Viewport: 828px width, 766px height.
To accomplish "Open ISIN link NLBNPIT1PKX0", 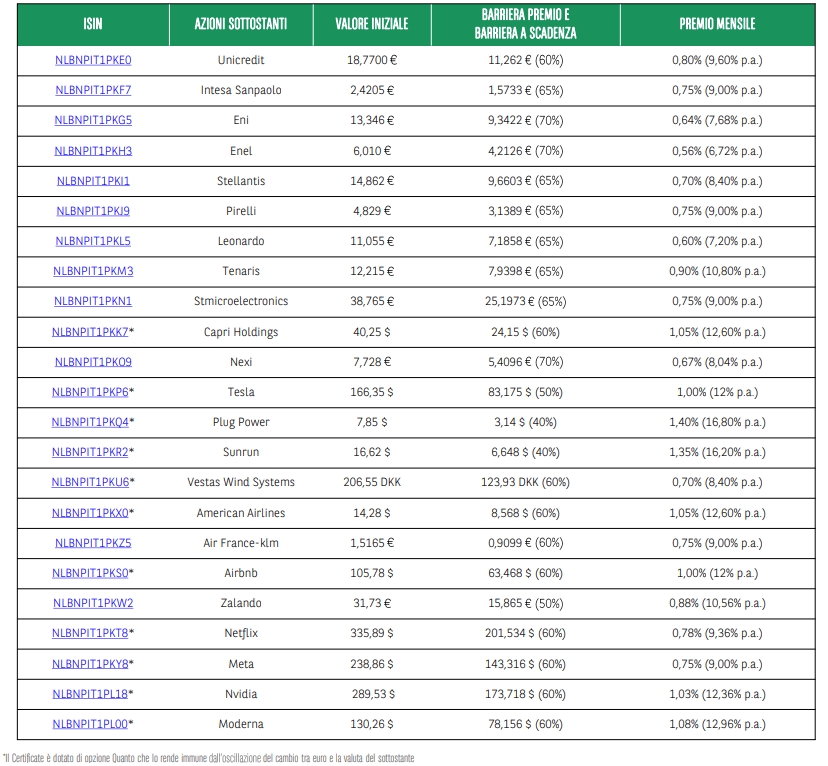I will pos(90,513).
